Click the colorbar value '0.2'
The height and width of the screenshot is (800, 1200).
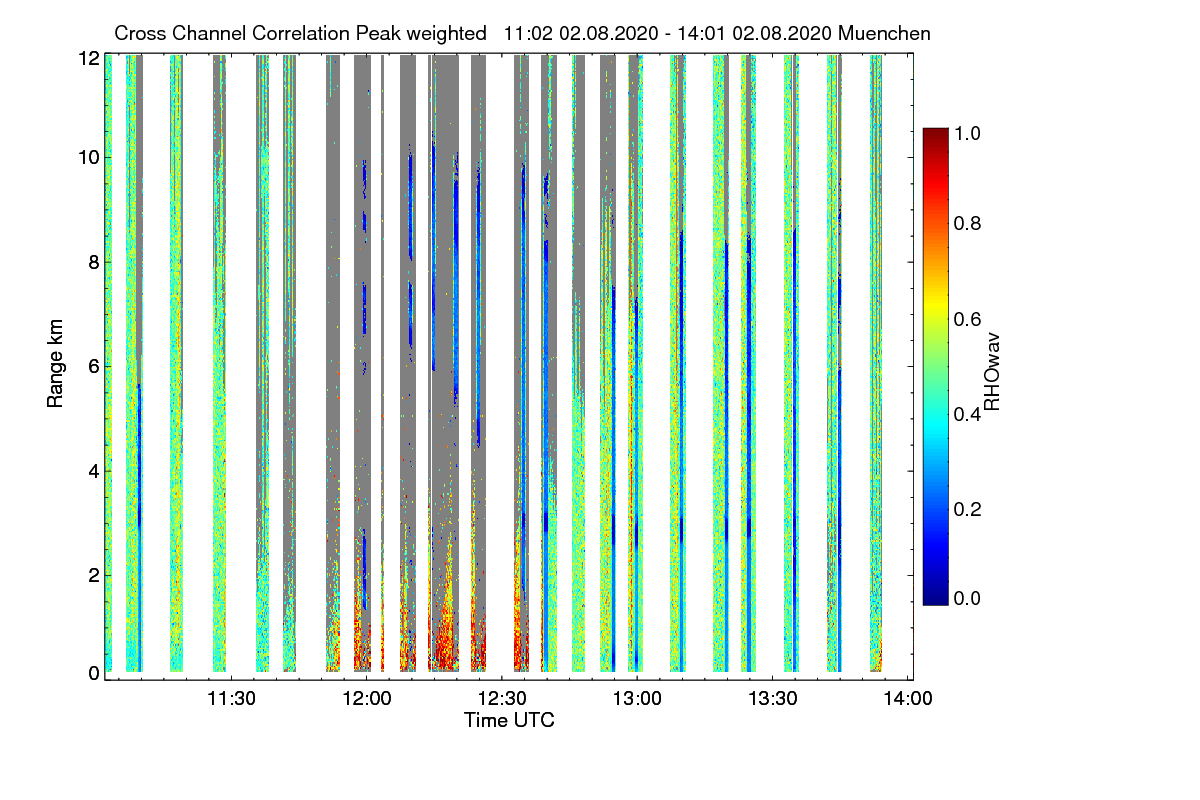967,509
